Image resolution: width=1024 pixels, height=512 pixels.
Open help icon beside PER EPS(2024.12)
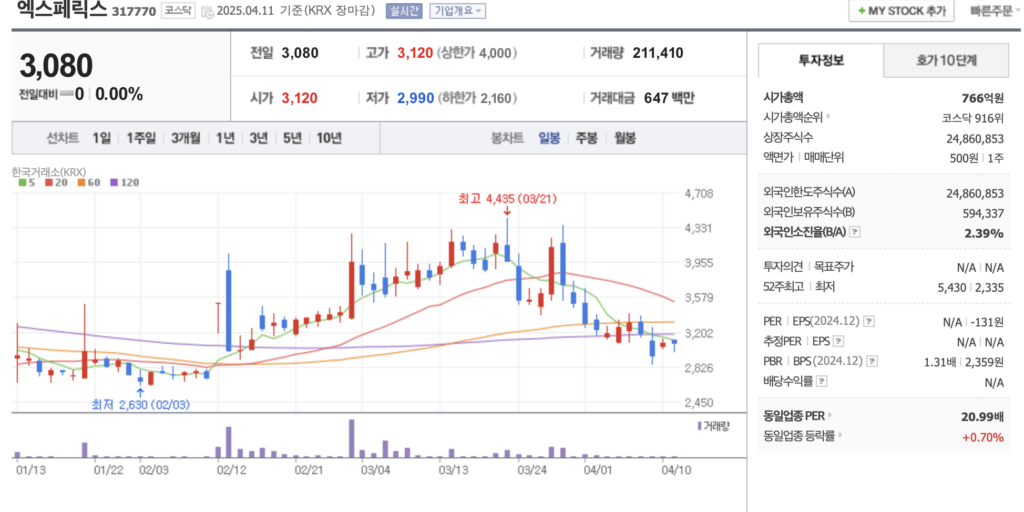coord(868,321)
